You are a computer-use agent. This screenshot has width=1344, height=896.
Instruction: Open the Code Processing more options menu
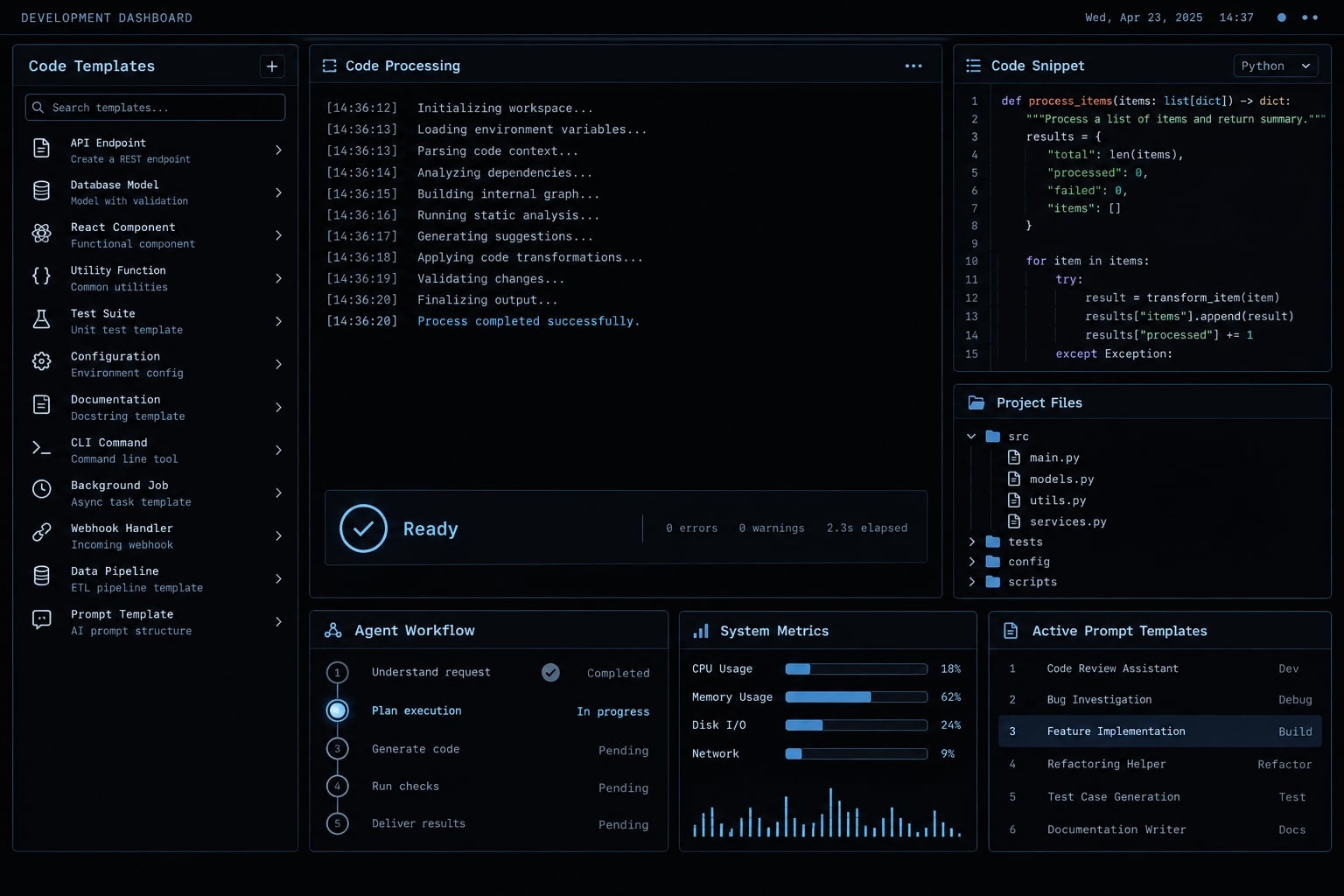[x=913, y=66]
